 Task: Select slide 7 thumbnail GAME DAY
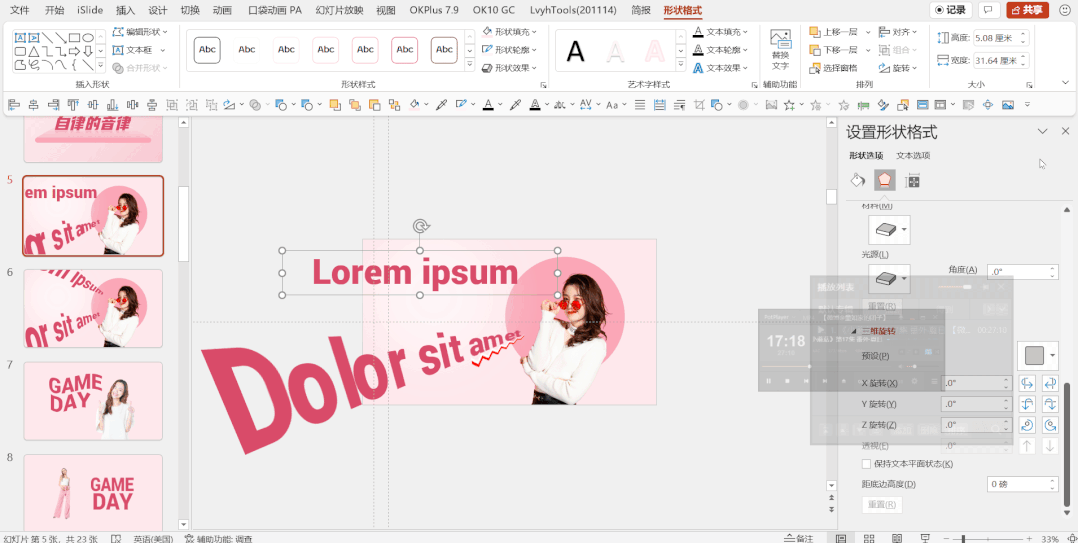click(x=94, y=401)
